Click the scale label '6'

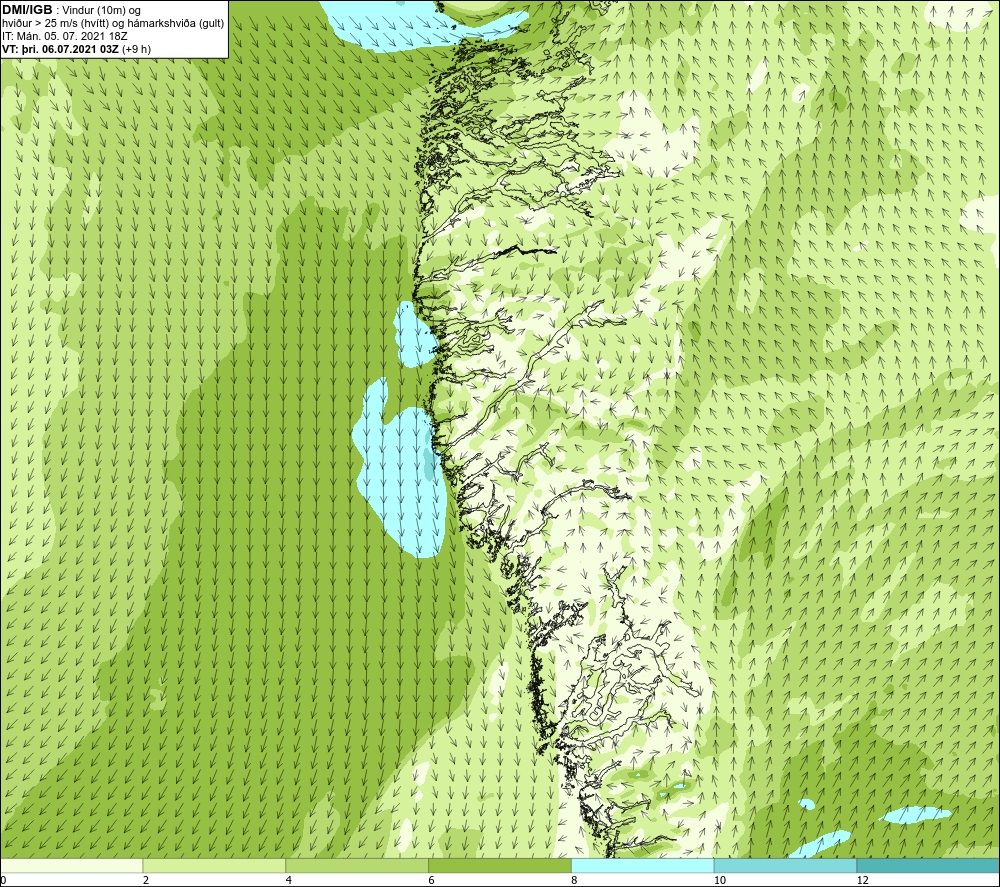432,880
